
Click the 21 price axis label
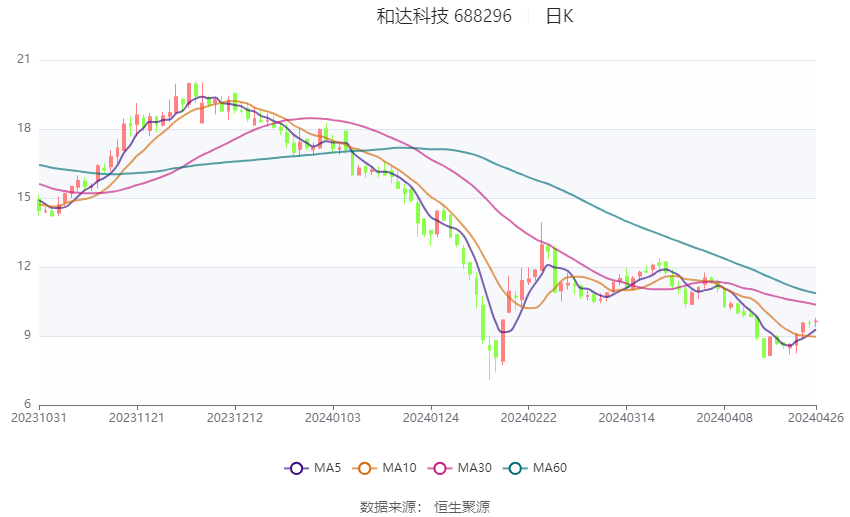[23, 59]
